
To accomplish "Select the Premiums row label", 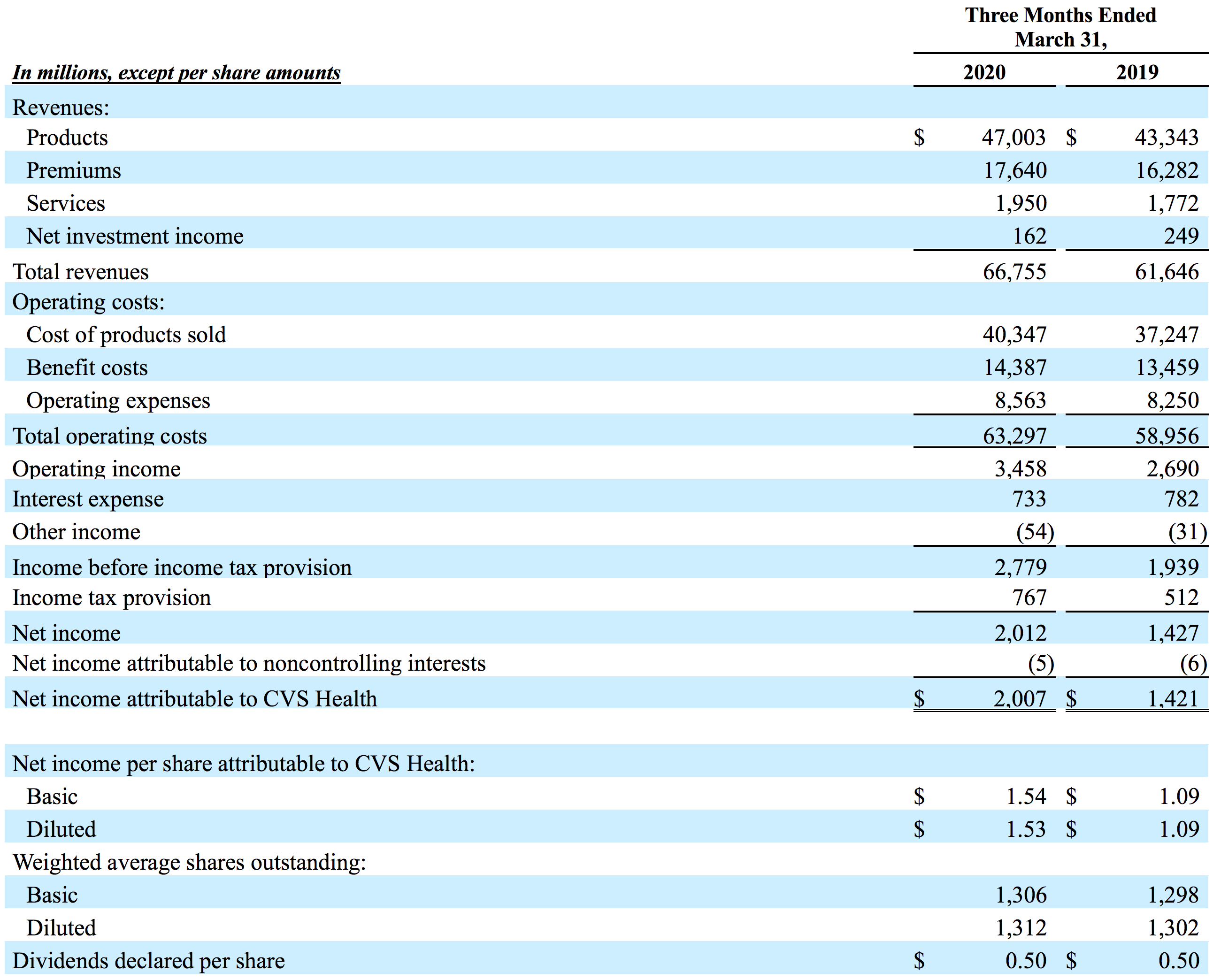I will click(x=73, y=170).
